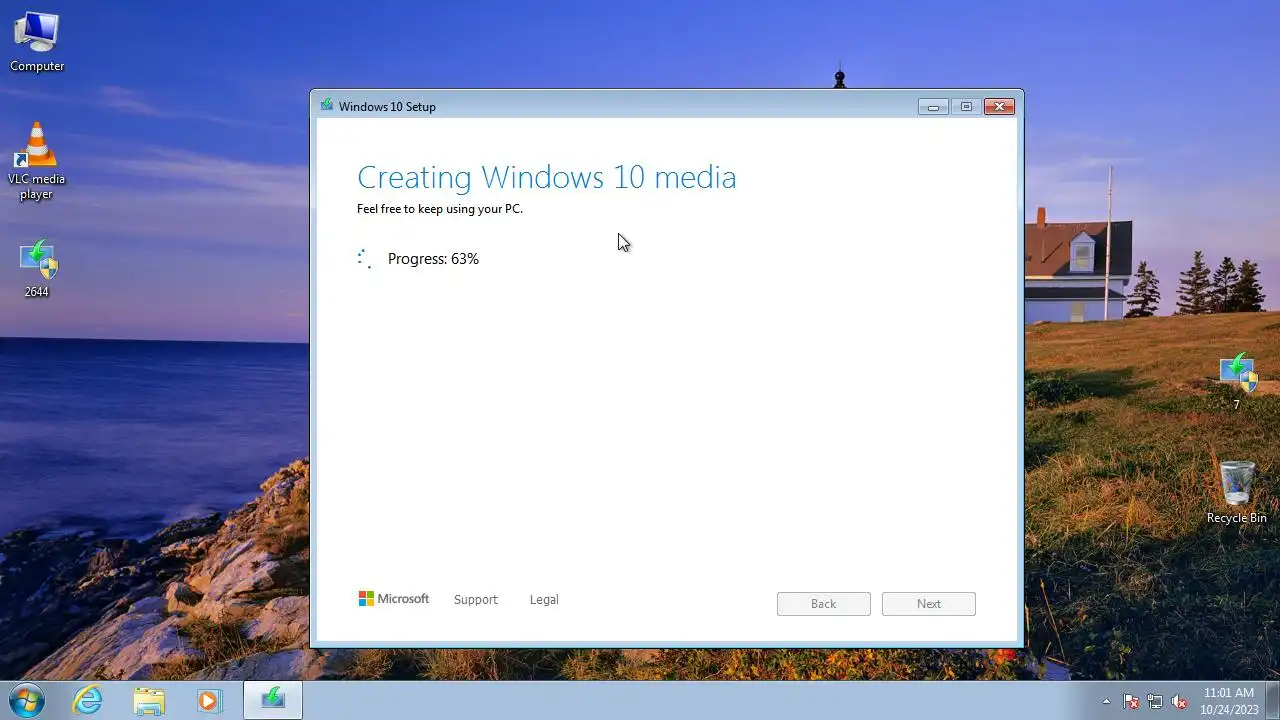
Task: Launch Windows Media Player from taskbar
Action: tap(208, 700)
